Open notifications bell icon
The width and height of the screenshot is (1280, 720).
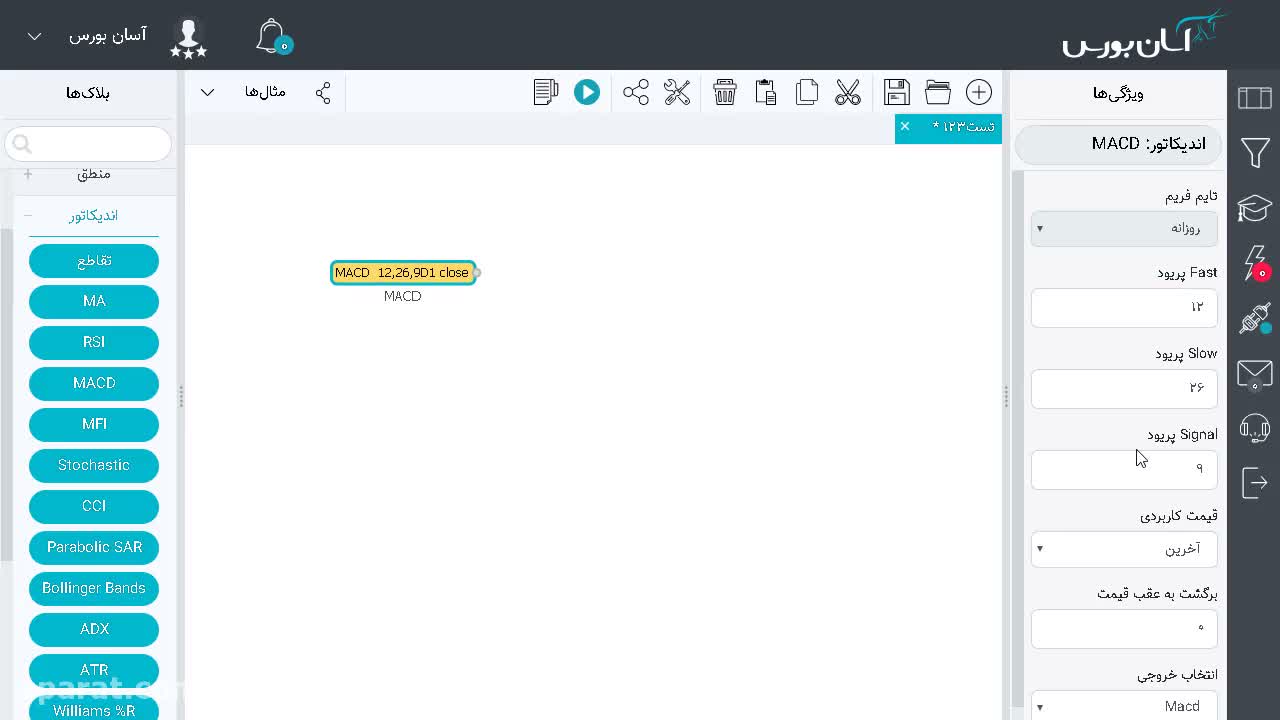(272, 36)
